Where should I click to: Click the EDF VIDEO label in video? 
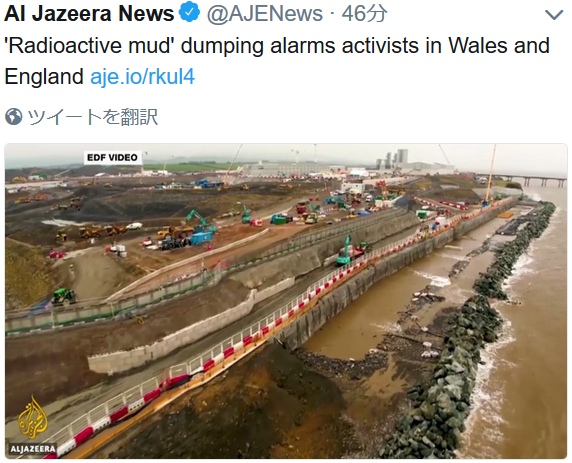pos(112,158)
